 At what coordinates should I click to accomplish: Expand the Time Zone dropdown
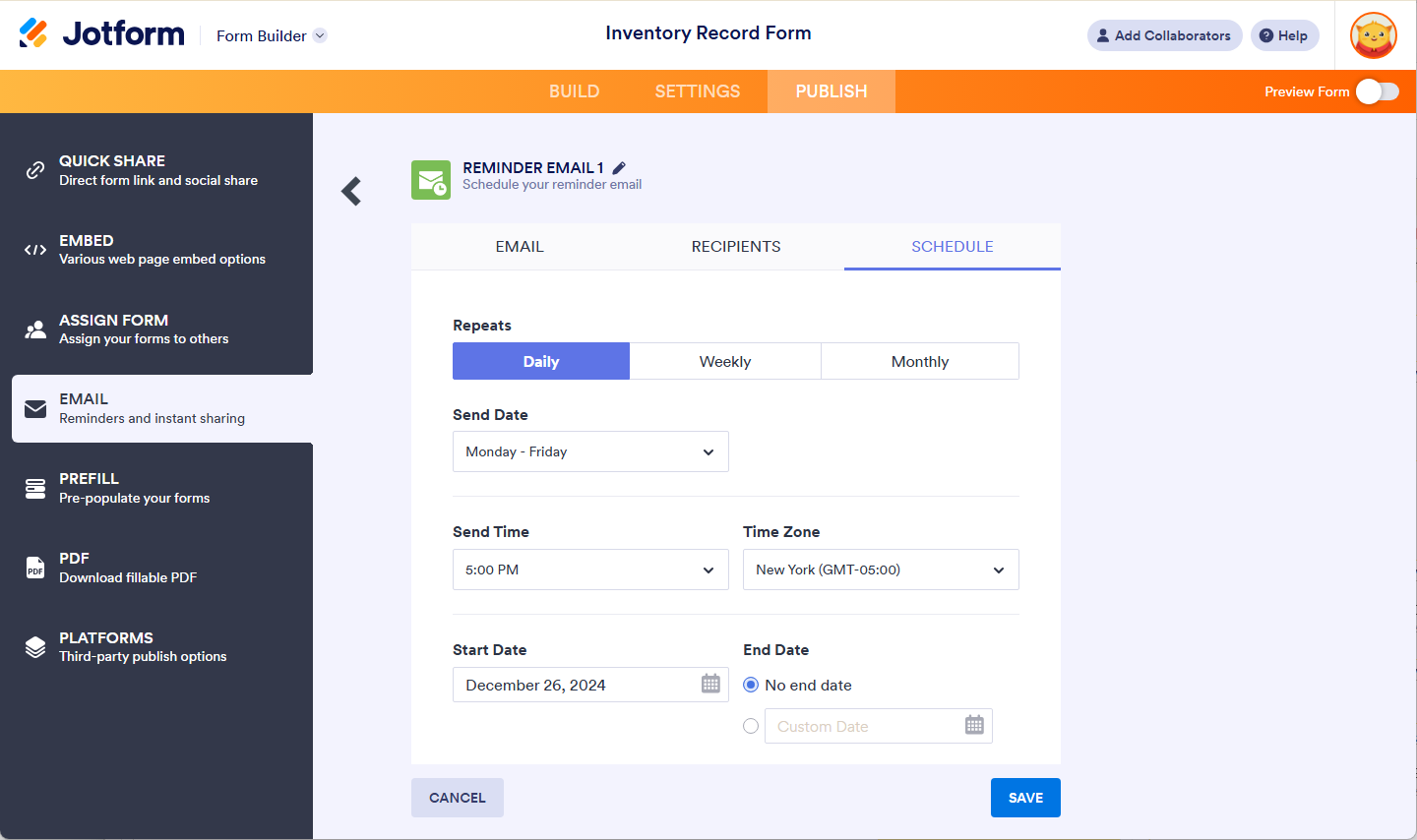pos(881,570)
